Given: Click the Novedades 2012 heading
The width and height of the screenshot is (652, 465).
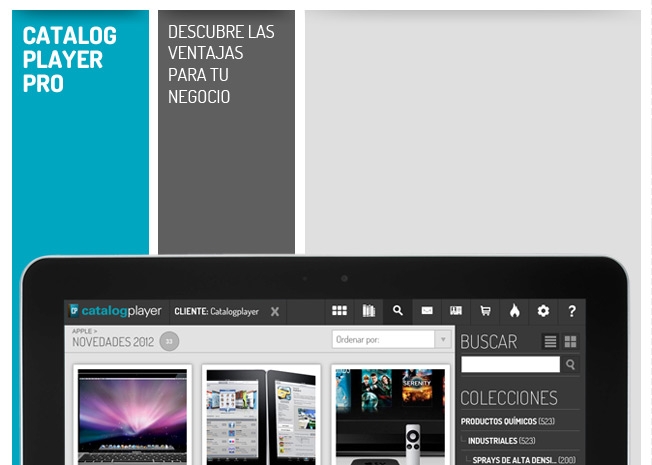Looking at the screenshot, I should [x=113, y=342].
